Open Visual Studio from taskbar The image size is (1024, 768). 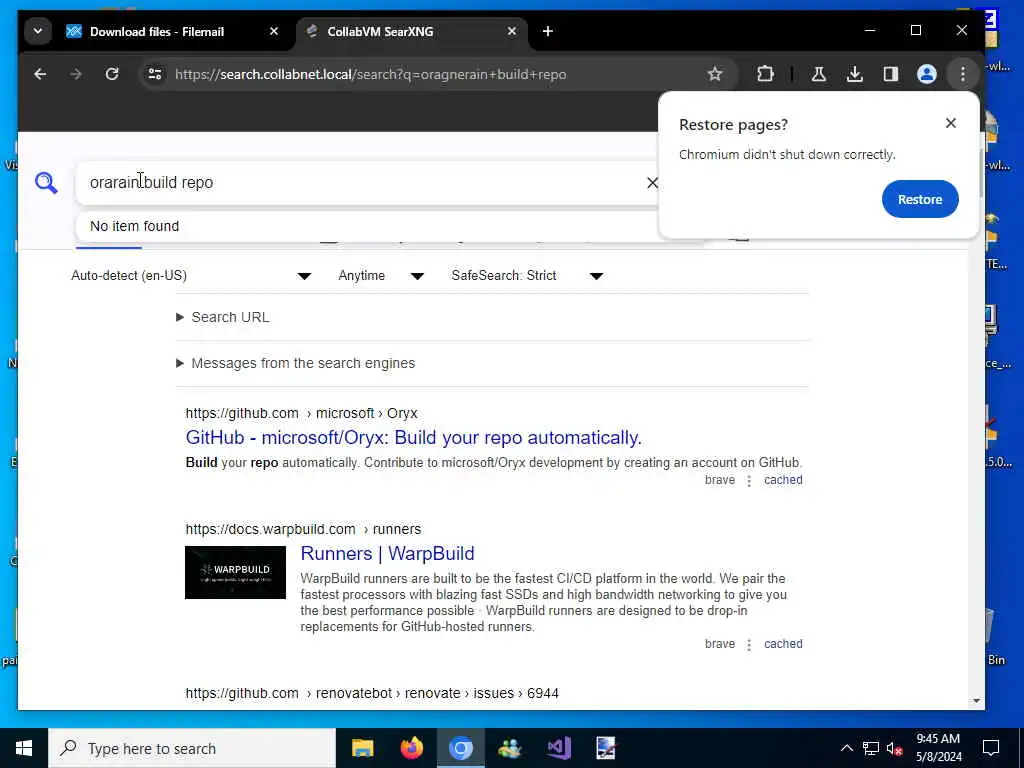(x=559, y=748)
